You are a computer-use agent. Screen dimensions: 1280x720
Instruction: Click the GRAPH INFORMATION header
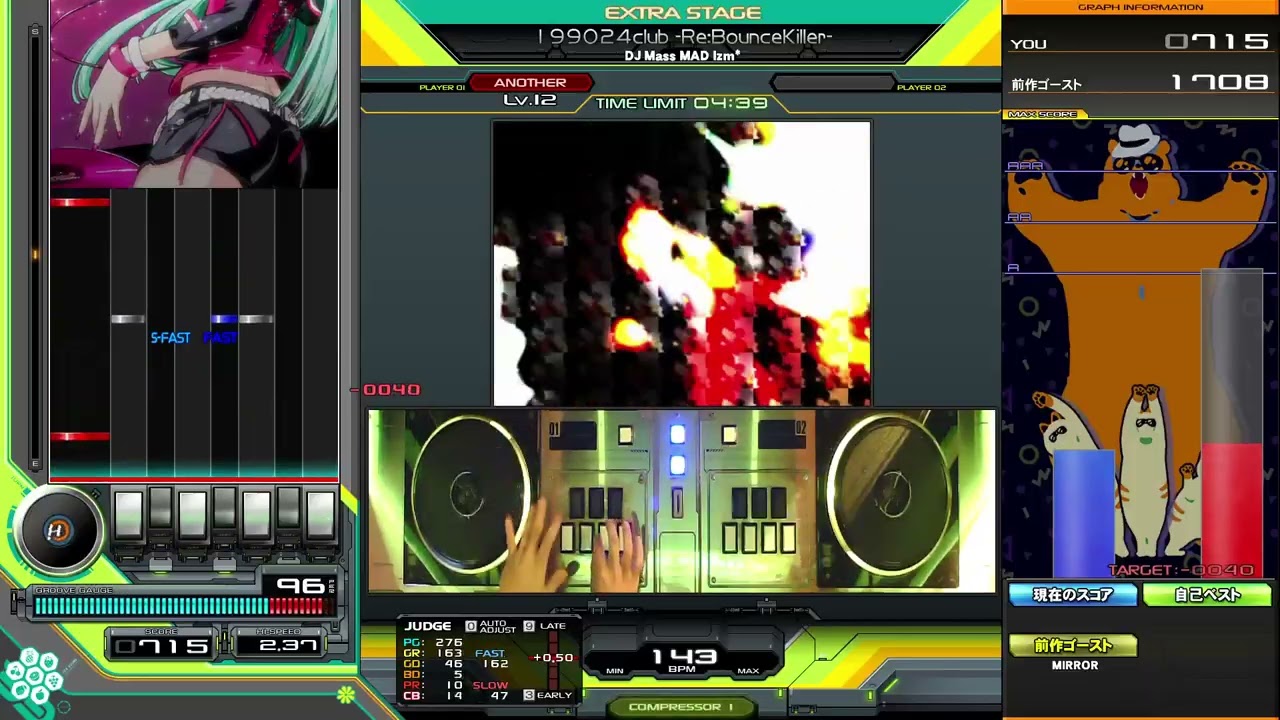tap(1140, 7)
